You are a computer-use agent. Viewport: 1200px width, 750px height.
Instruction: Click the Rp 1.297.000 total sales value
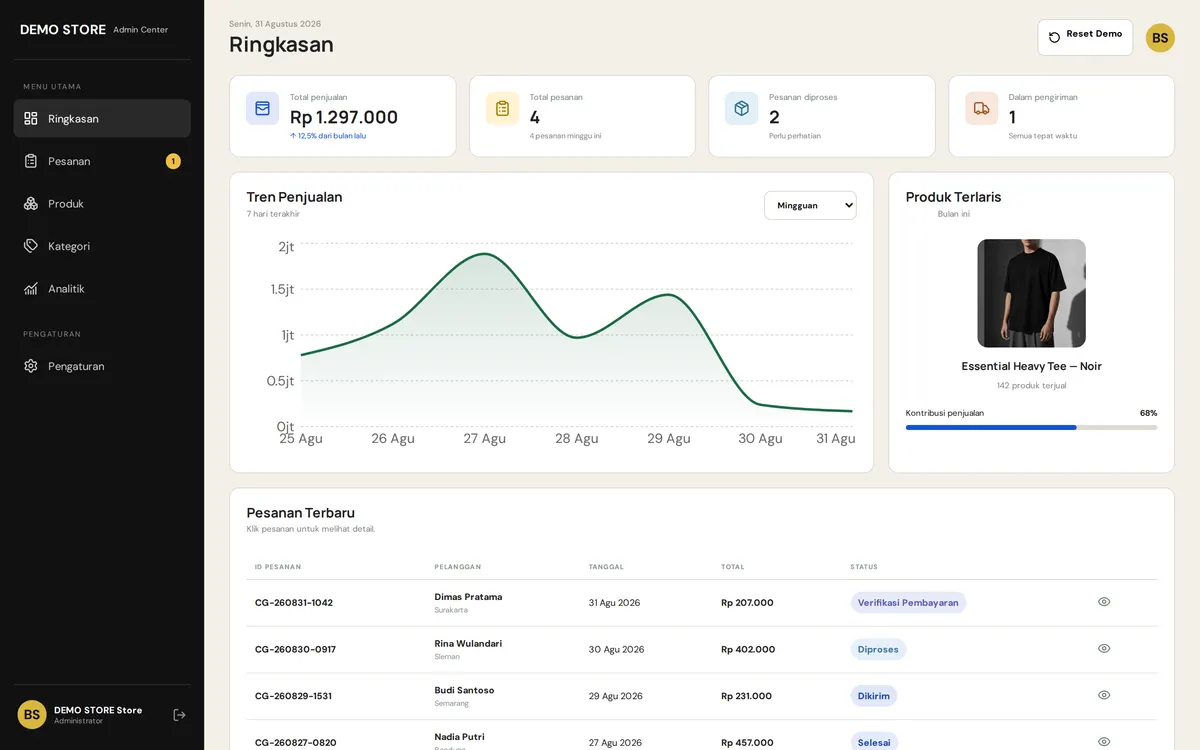(344, 117)
